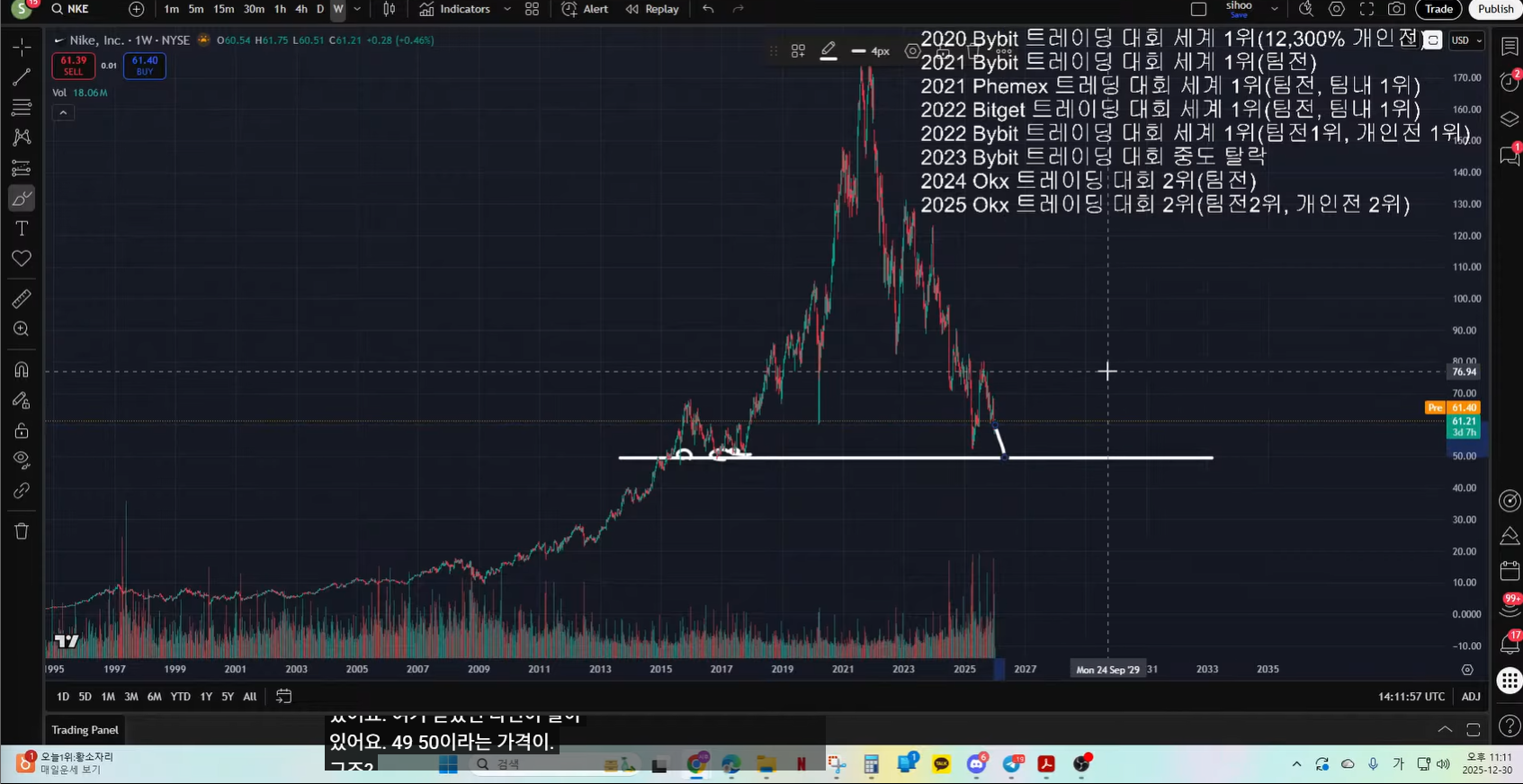Screen dimensions: 1523x784
Task: Switch to the 1h timeframe
Action: click(x=280, y=9)
